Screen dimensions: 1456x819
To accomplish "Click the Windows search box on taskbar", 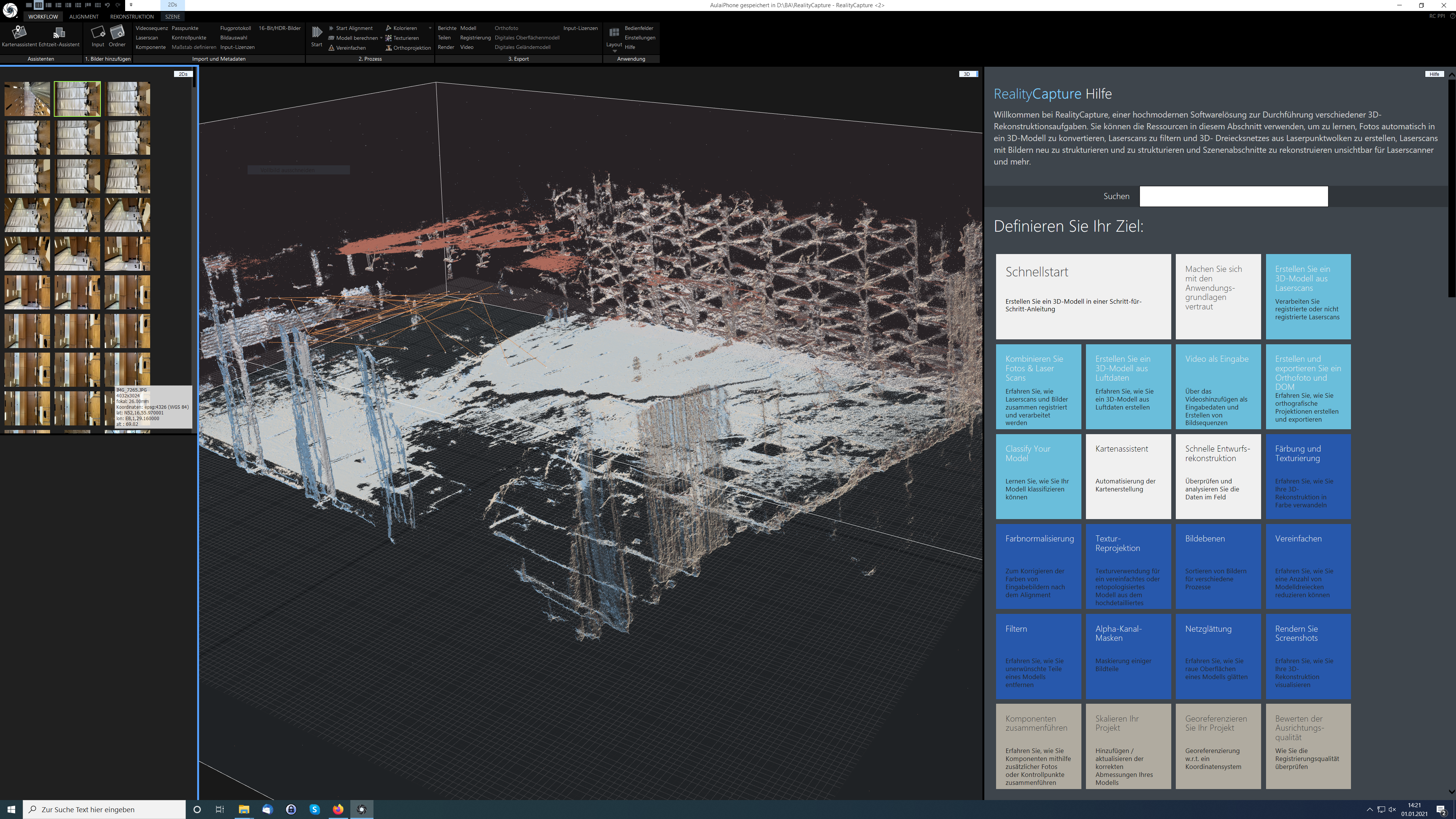I will tap(105, 810).
